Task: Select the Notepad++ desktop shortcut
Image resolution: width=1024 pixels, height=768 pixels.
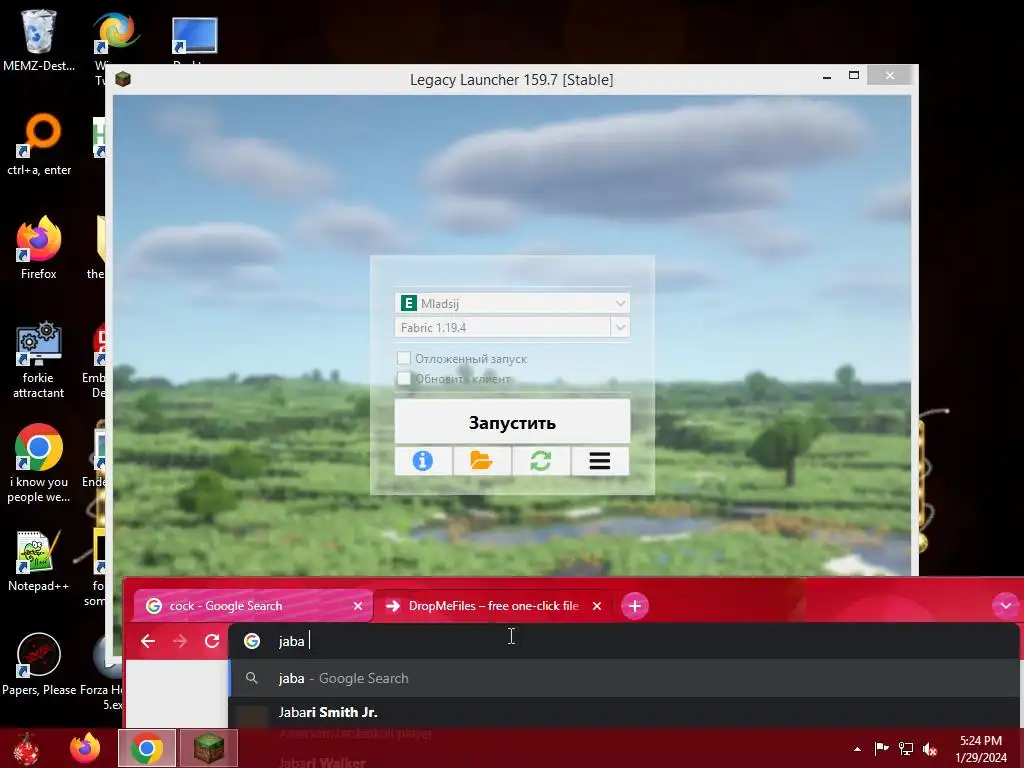Action: pyautogui.click(x=39, y=560)
